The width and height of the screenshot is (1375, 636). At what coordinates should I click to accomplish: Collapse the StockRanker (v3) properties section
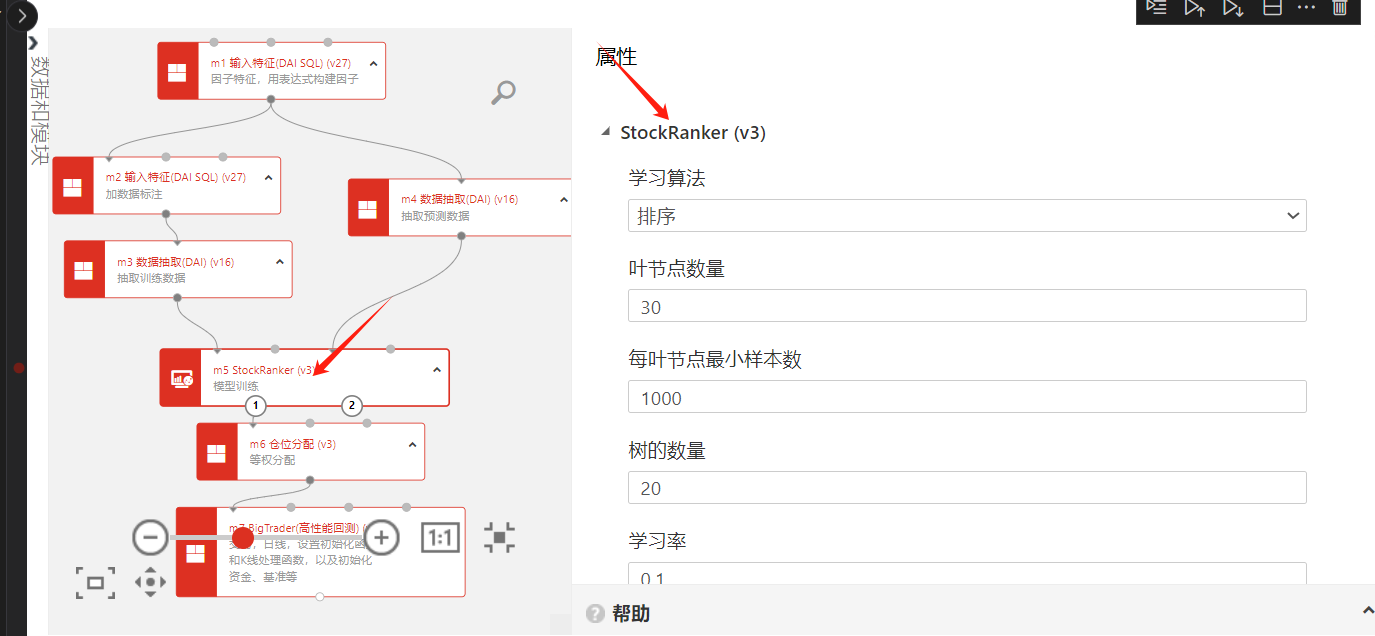(x=605, y=132)
